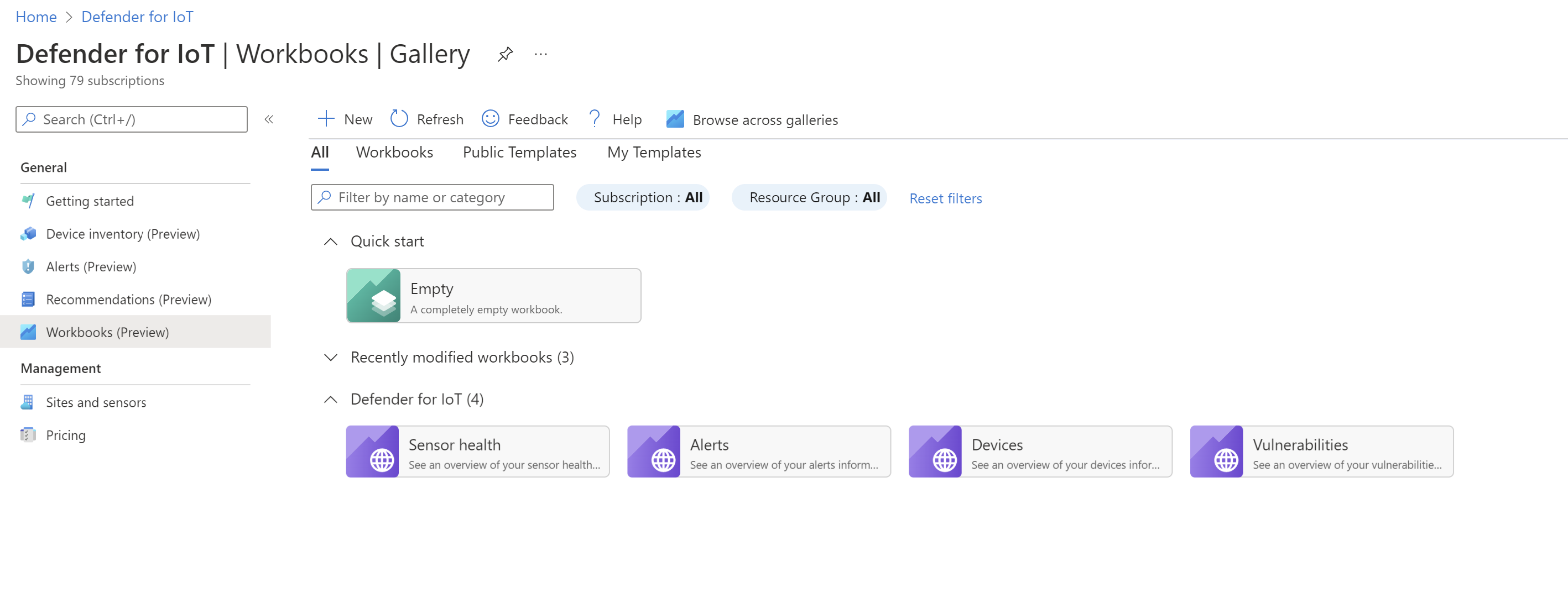Click the Subscription All filter dropdown

coord(648,197)
